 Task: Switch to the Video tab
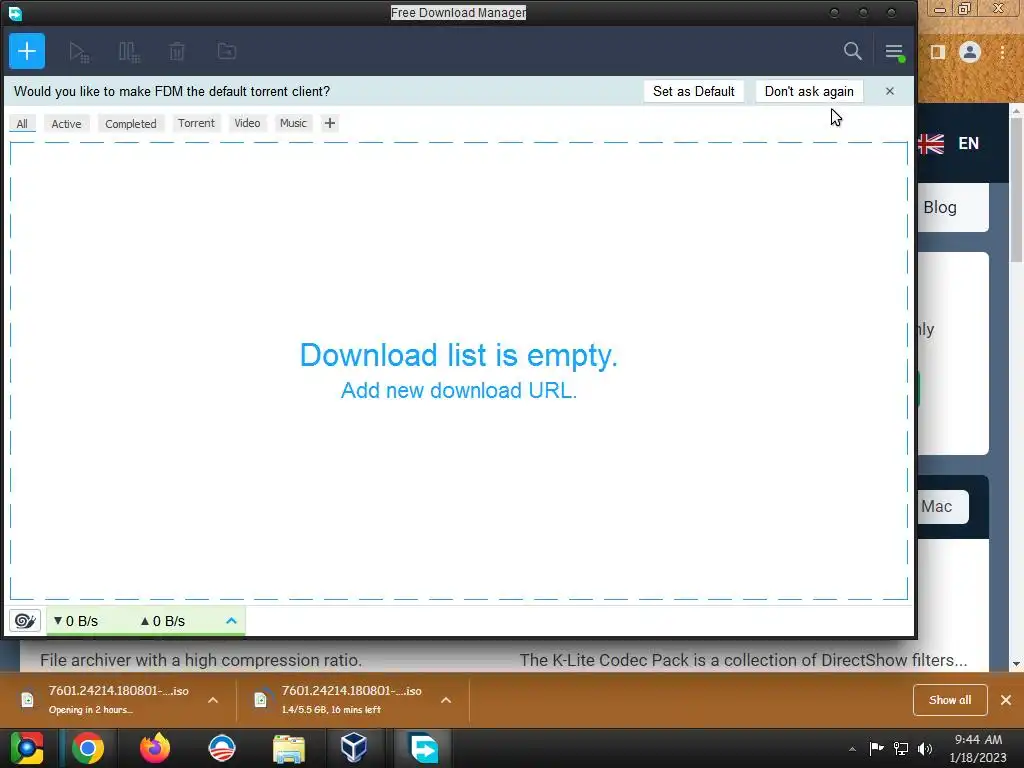pos(248,123)
